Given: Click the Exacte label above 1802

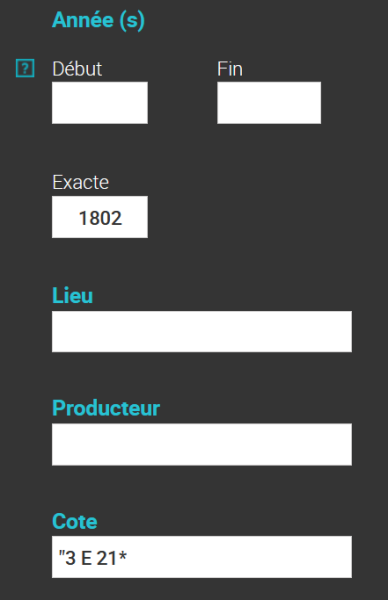Looking at the screenshot, I should [x=80, y=182].
